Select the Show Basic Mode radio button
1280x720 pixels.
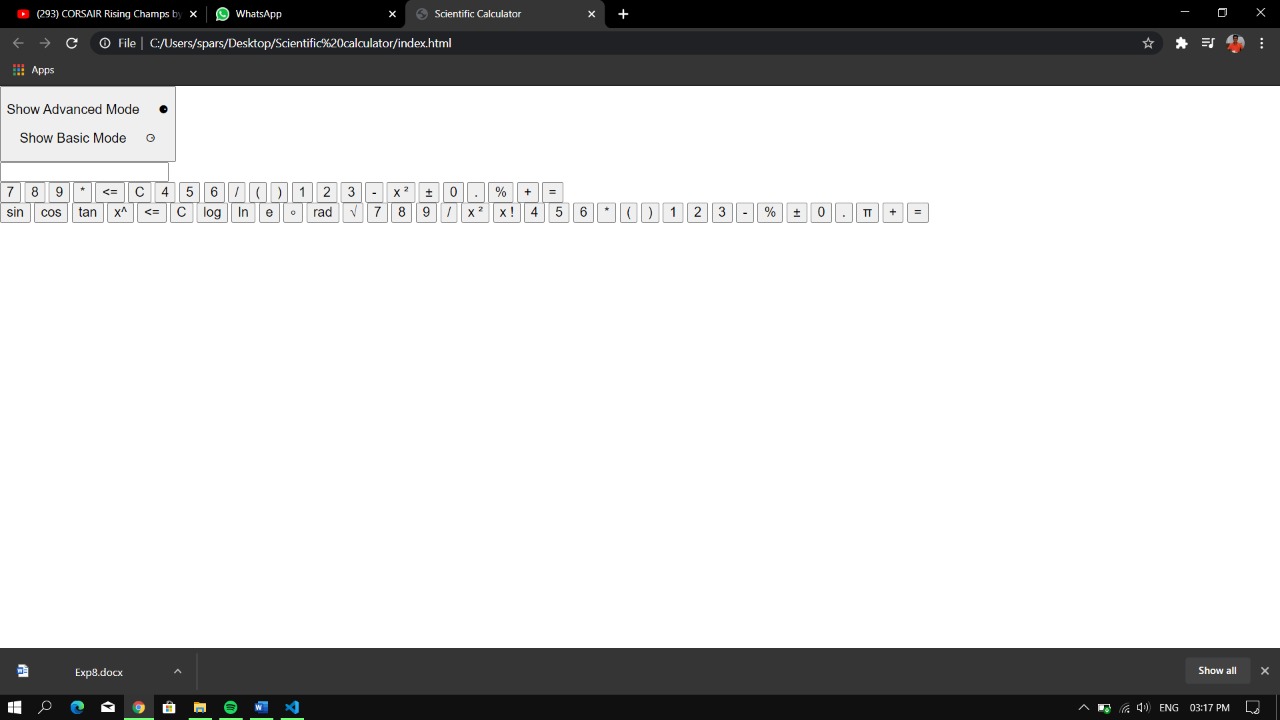pyautogui.click(x=150, y=138)
